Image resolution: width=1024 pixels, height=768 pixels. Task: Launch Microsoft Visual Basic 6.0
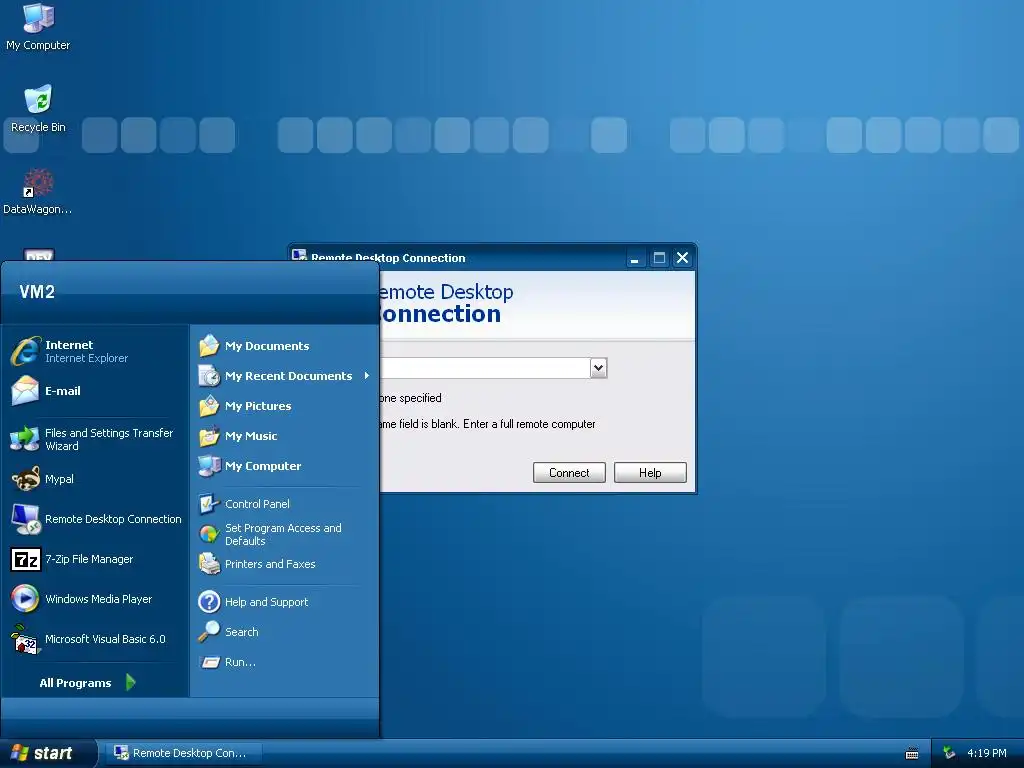click(88, 639)
